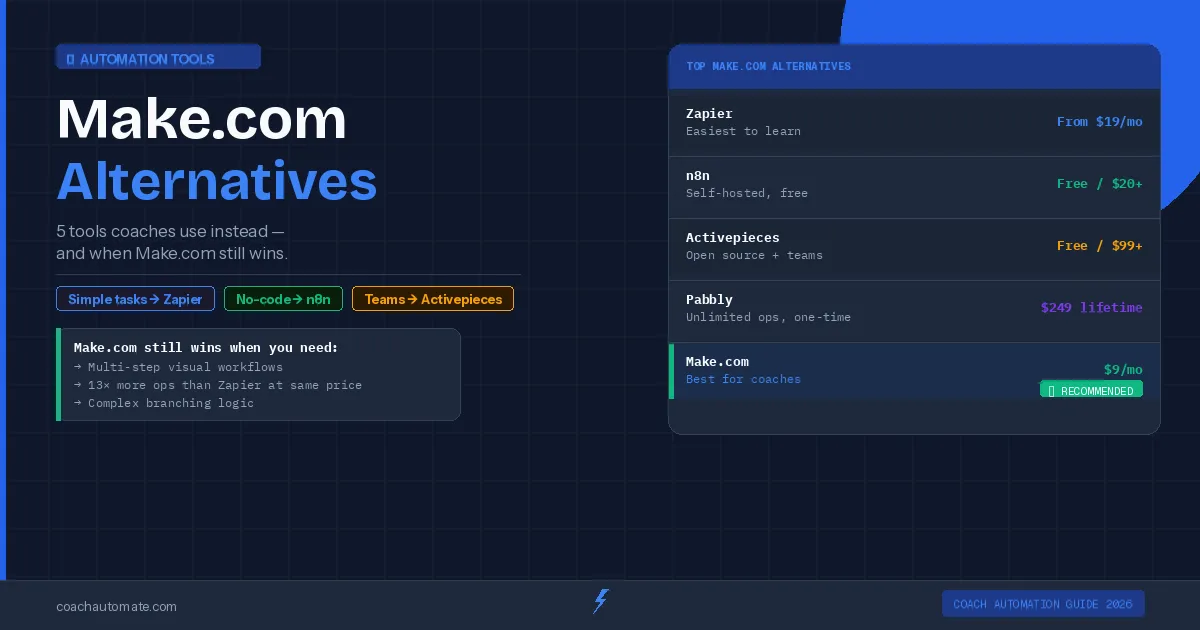Viewport: 1200px width, 630px height.
Task: Click the green accent bar beside Make.com row
Action: (671, 370)
